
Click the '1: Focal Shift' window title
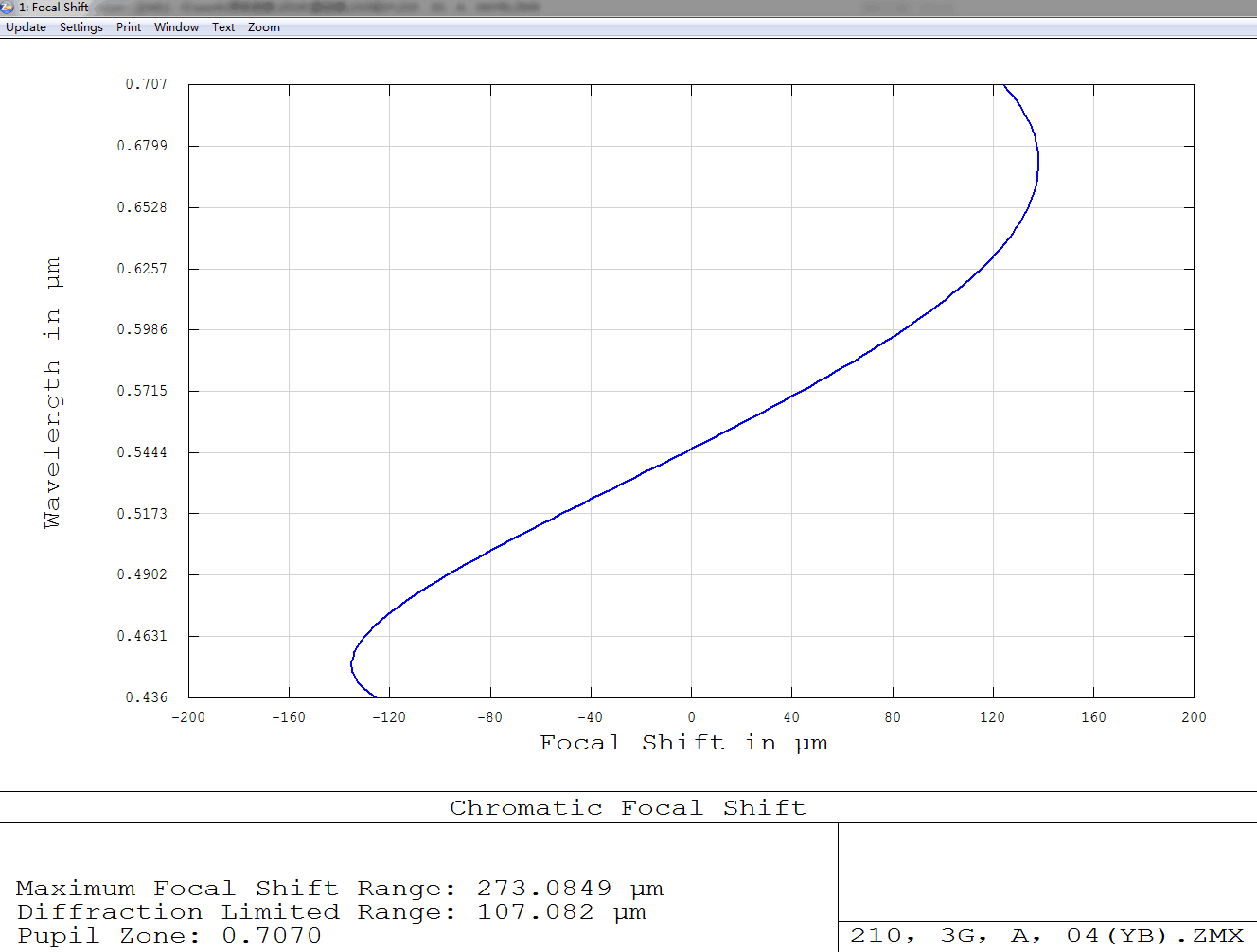tap(54, 8)
